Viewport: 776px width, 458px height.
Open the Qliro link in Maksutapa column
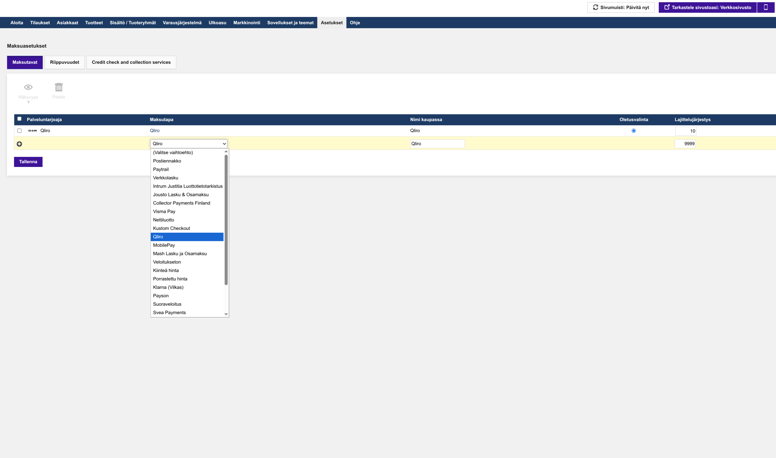155,131
